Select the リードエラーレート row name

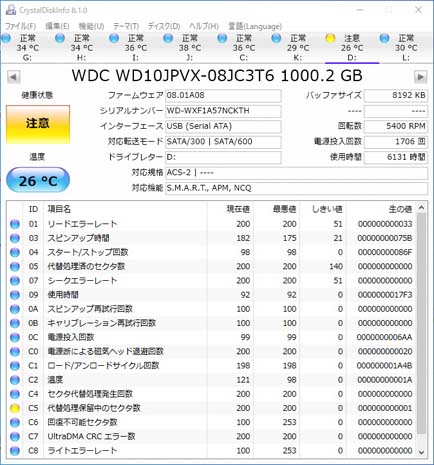[82, 224]
